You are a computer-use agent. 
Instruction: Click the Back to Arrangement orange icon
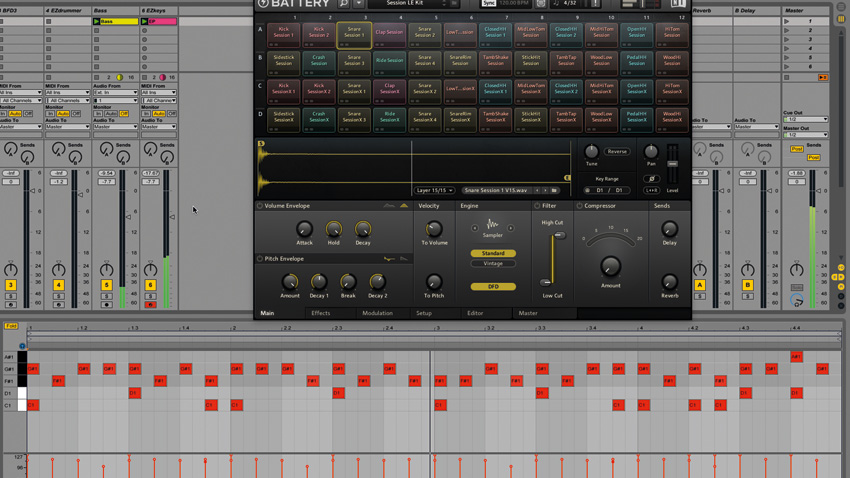(823, 77)
